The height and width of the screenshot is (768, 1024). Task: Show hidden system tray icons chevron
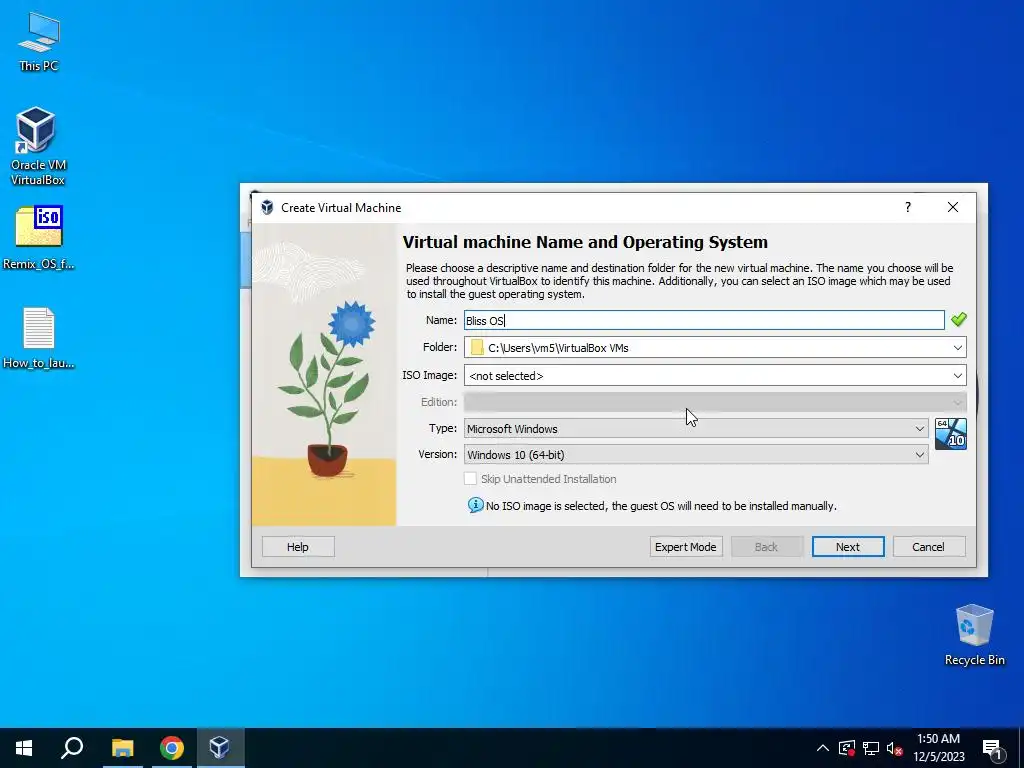click(823, 748)
